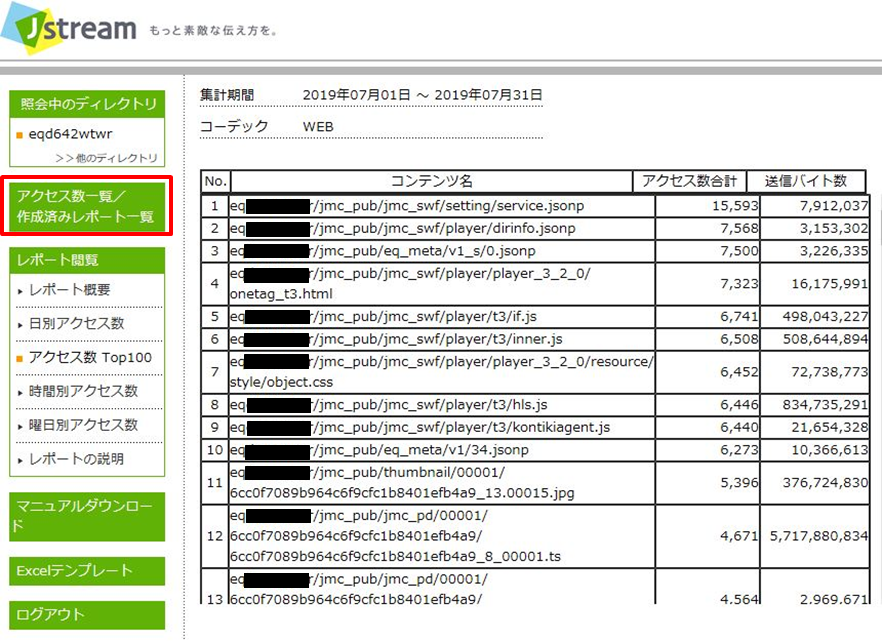Viewport: 882px width, 641px height.
Task: Select the eqd642wtwr directory entry
Action: pyautogui.click(x=70, y=134)
